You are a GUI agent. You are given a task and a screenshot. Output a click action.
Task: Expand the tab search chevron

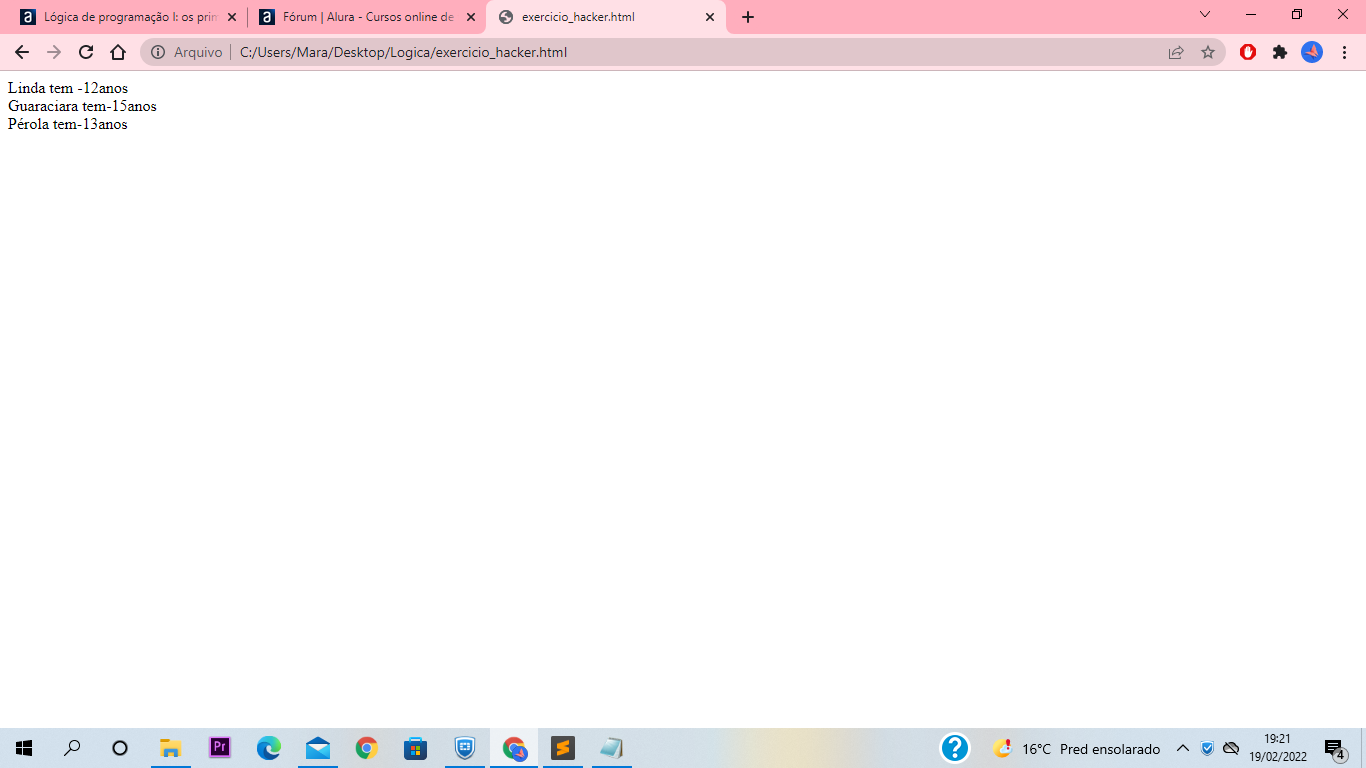click(1205, 15)
